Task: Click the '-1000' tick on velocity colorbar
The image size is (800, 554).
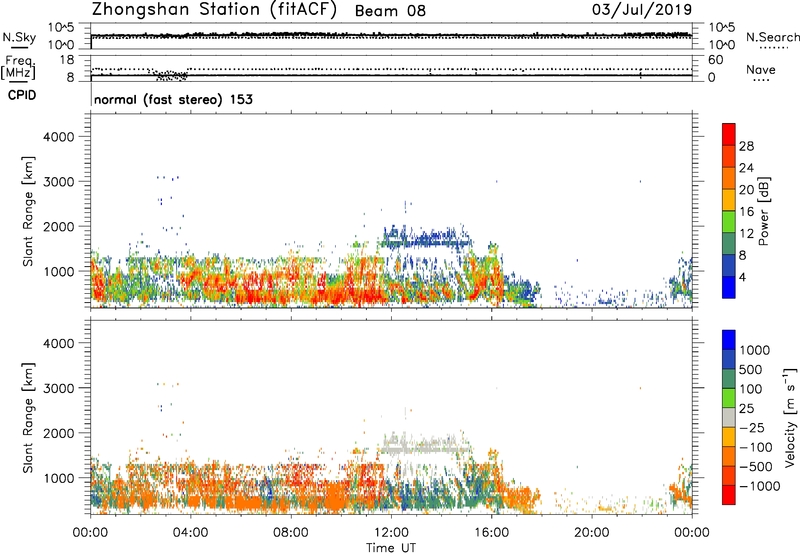Action: (x=759, y=486)
